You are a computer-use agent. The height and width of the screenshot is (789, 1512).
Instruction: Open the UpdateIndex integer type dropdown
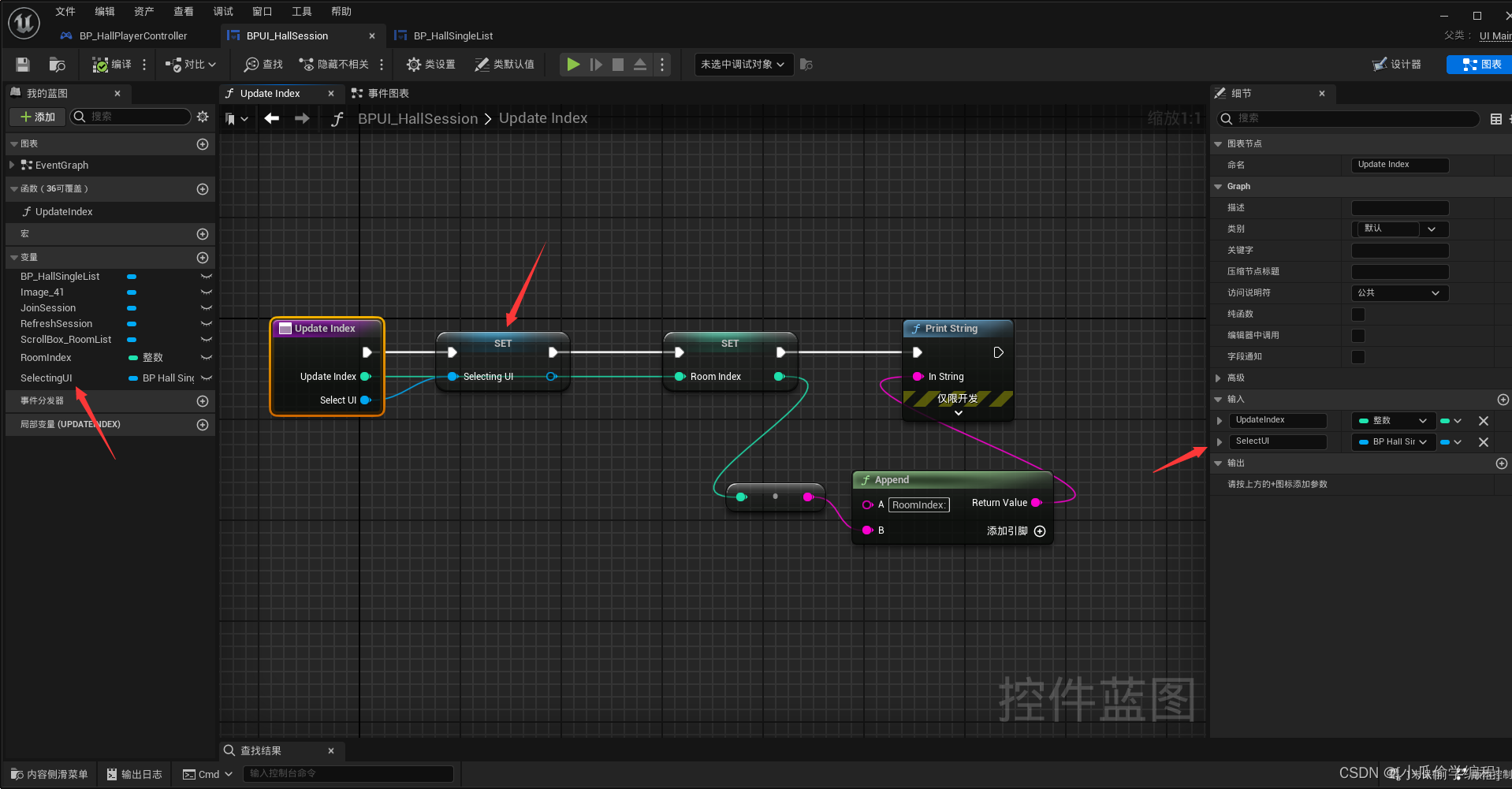click(x=1393, y=421)
